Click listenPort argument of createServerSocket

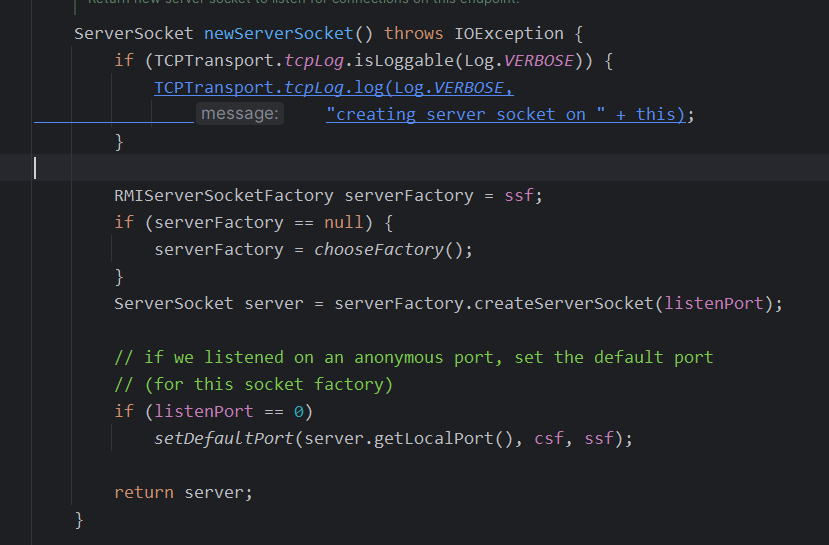point(714,303)
